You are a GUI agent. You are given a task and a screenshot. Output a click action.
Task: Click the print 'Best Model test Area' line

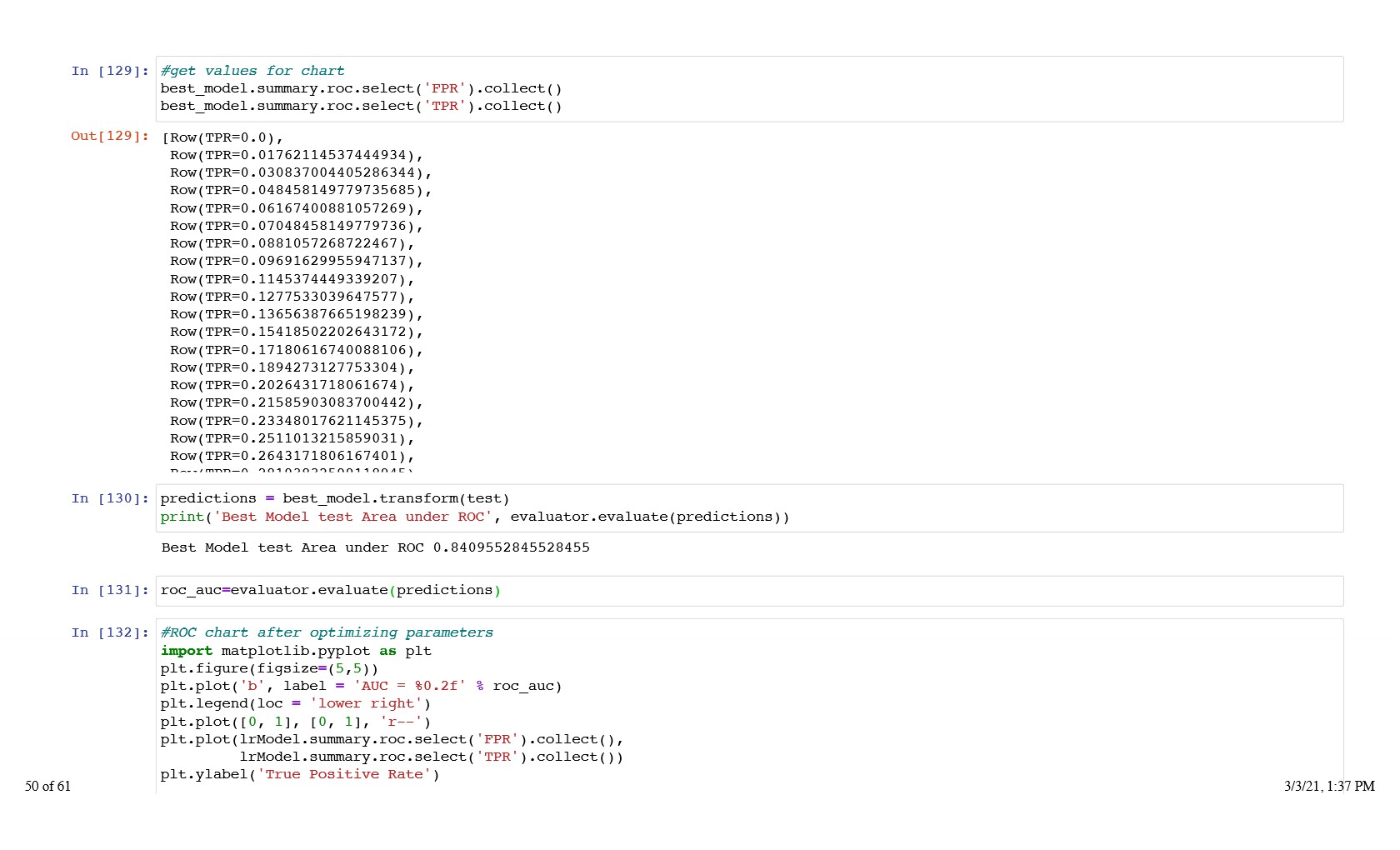coord(474,517)
